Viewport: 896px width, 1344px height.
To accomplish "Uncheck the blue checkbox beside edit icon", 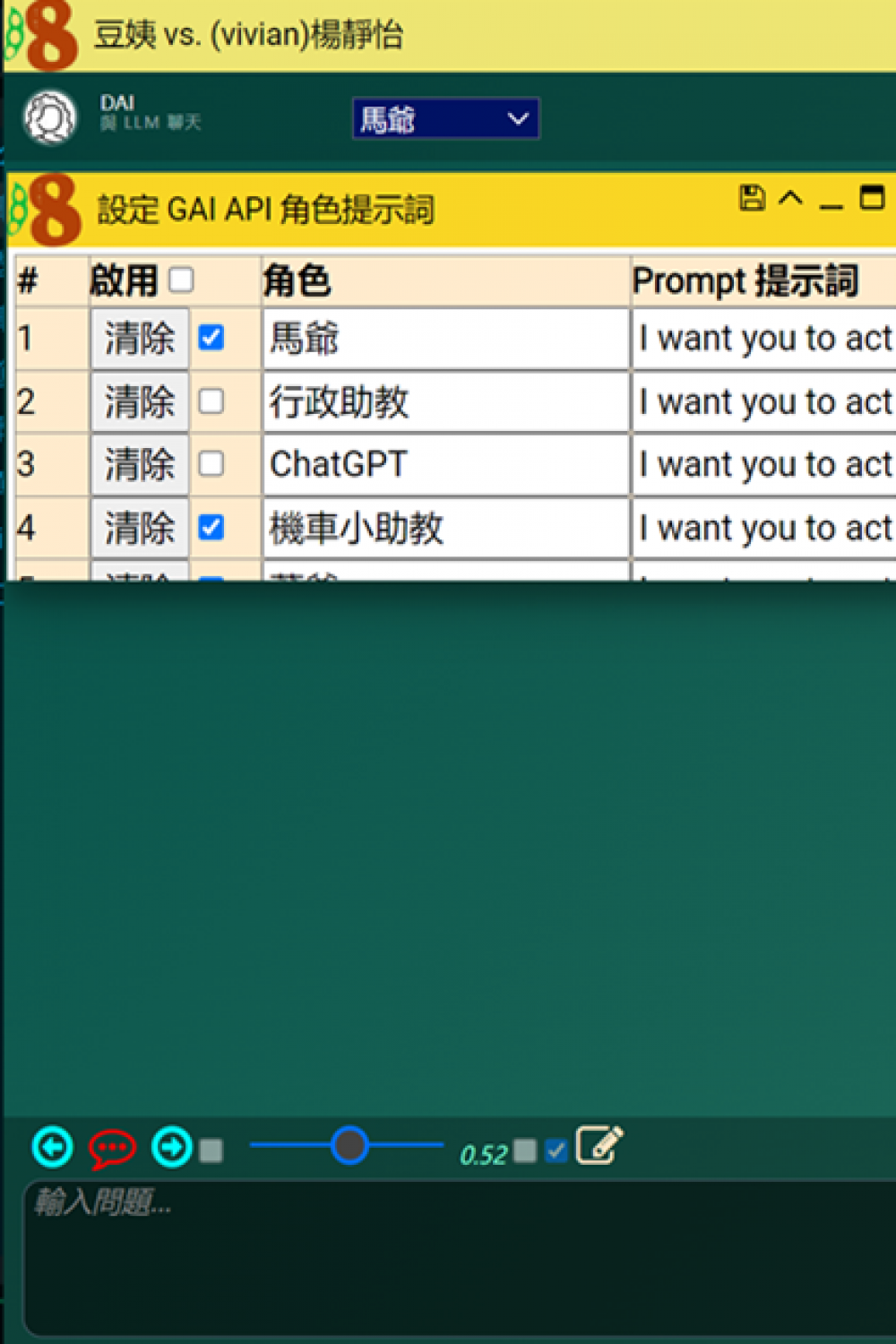I will pyautogui.click(x=556, y=1150).
